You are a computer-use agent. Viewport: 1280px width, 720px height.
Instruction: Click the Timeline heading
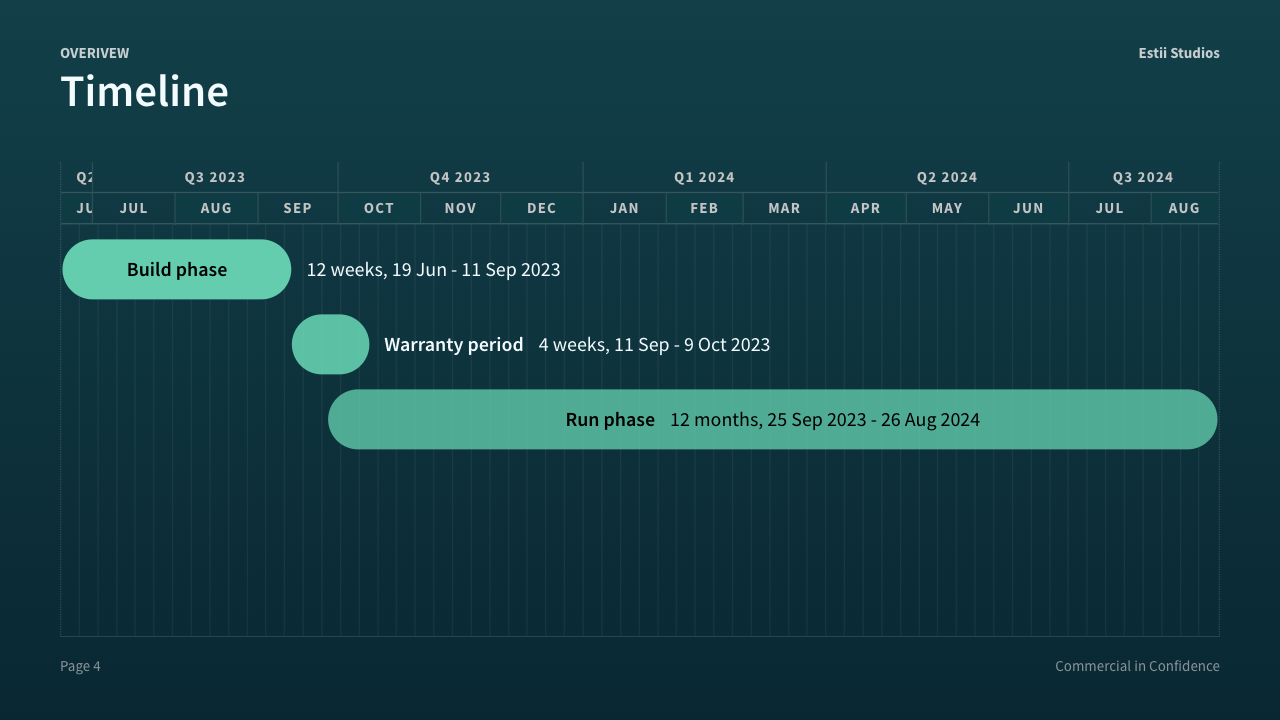[x=145, y=91]
